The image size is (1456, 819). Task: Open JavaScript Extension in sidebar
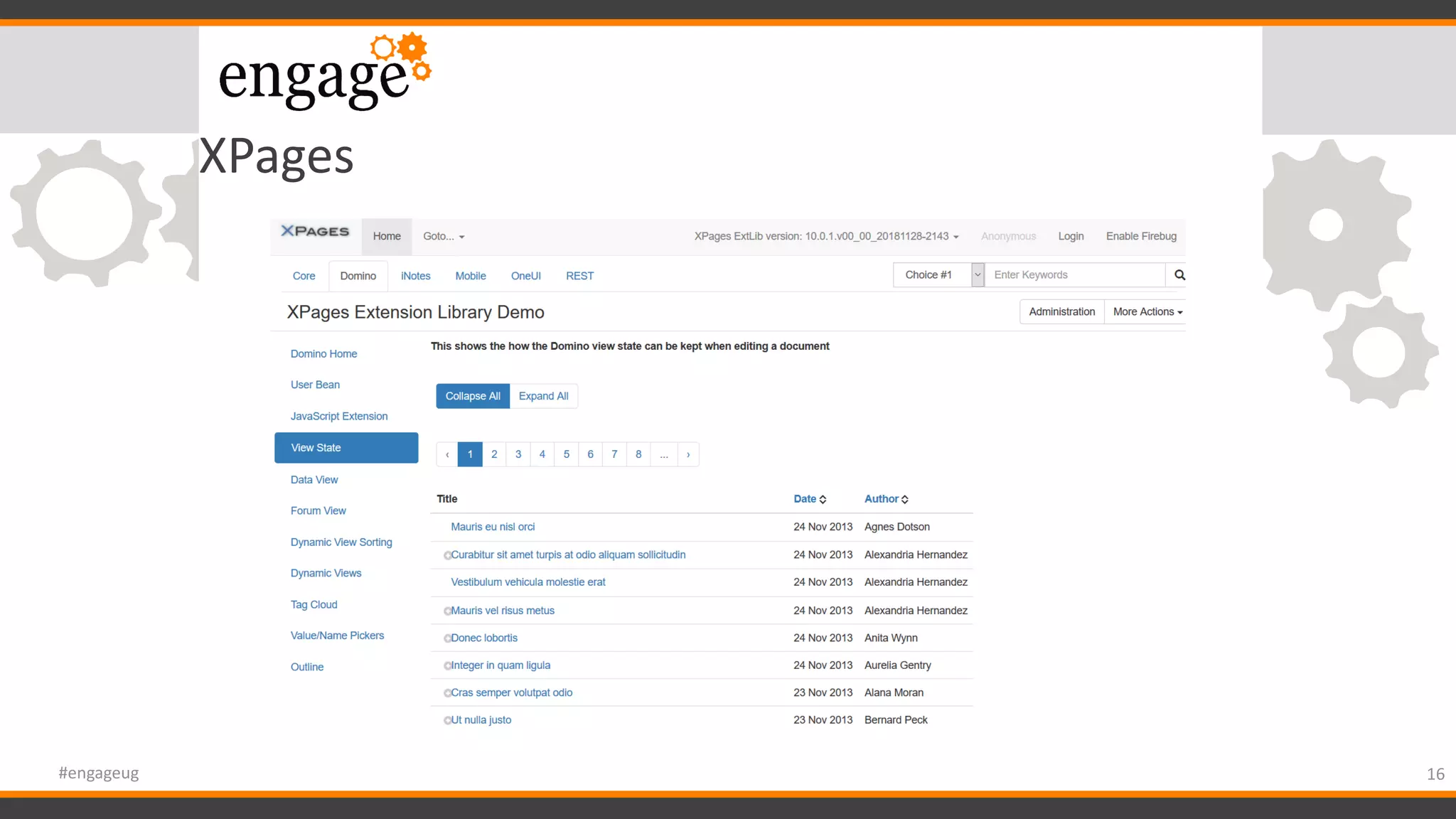coord(339,417)
